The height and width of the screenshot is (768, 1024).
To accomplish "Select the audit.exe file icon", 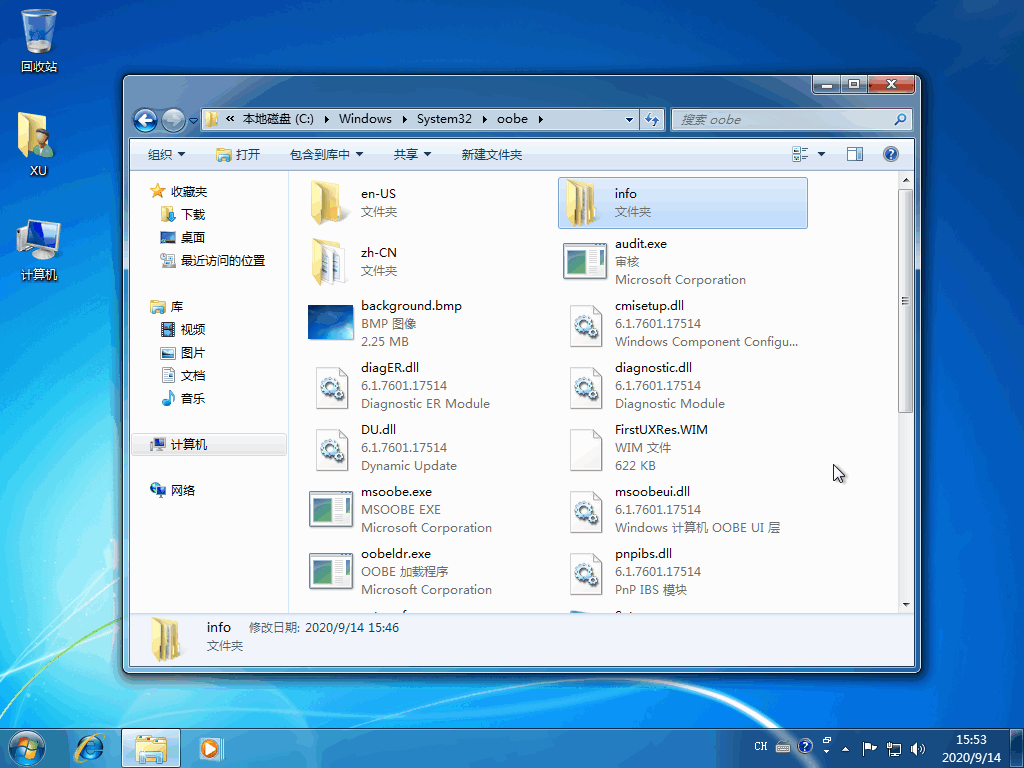I will click(584, 261).
